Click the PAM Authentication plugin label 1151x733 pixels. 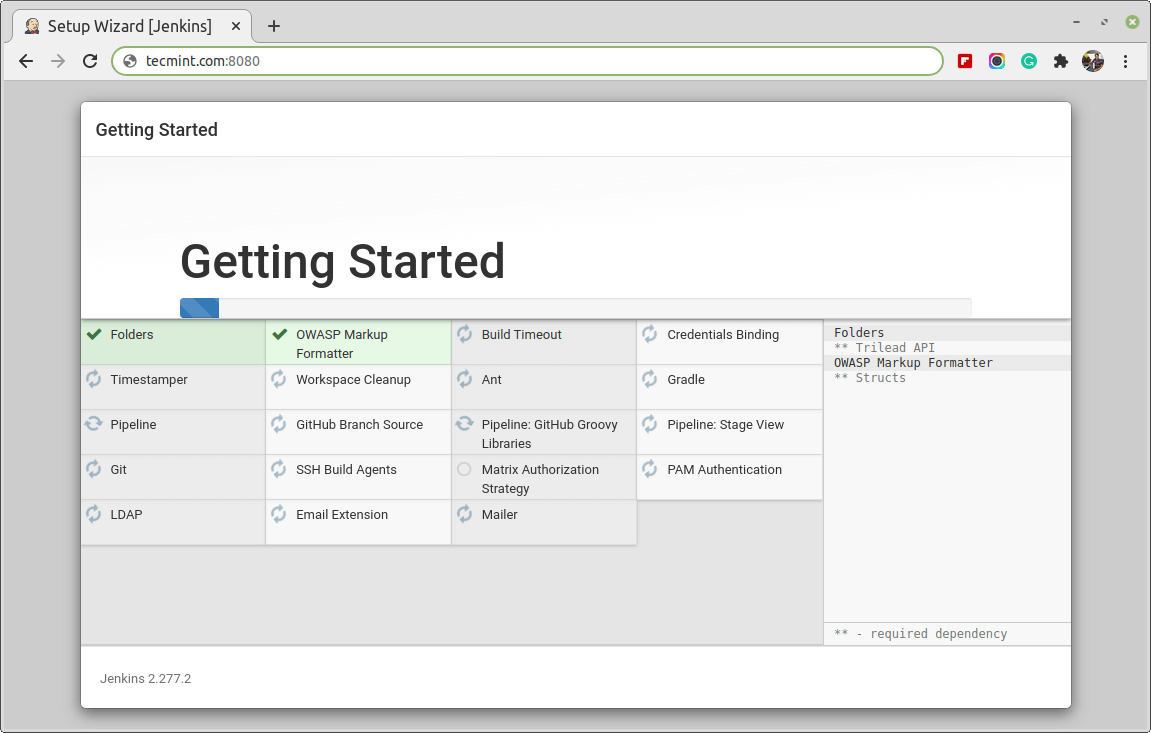pyautogui.click(x=725, y=470)
